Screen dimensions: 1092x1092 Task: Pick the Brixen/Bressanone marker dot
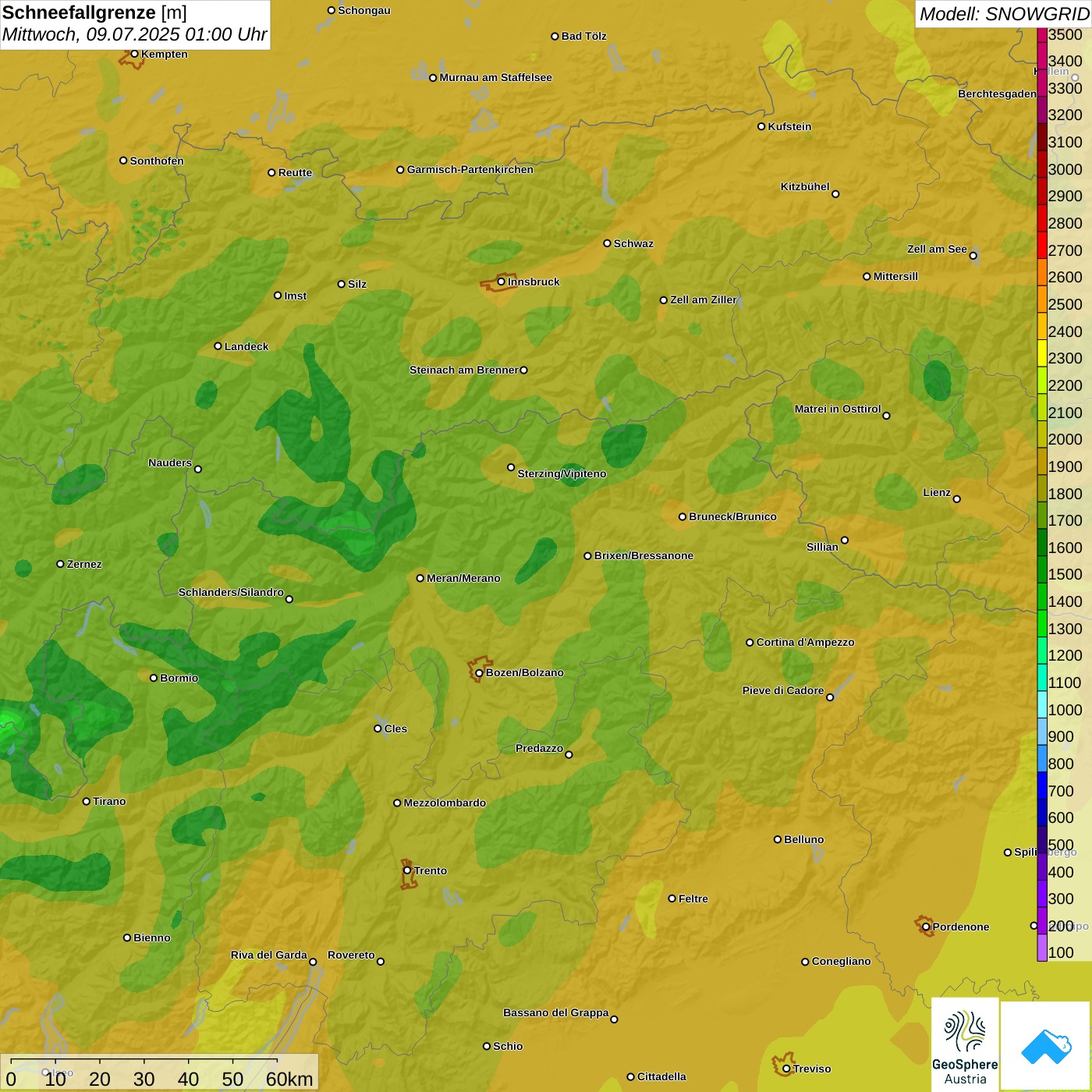coord(587,556)
